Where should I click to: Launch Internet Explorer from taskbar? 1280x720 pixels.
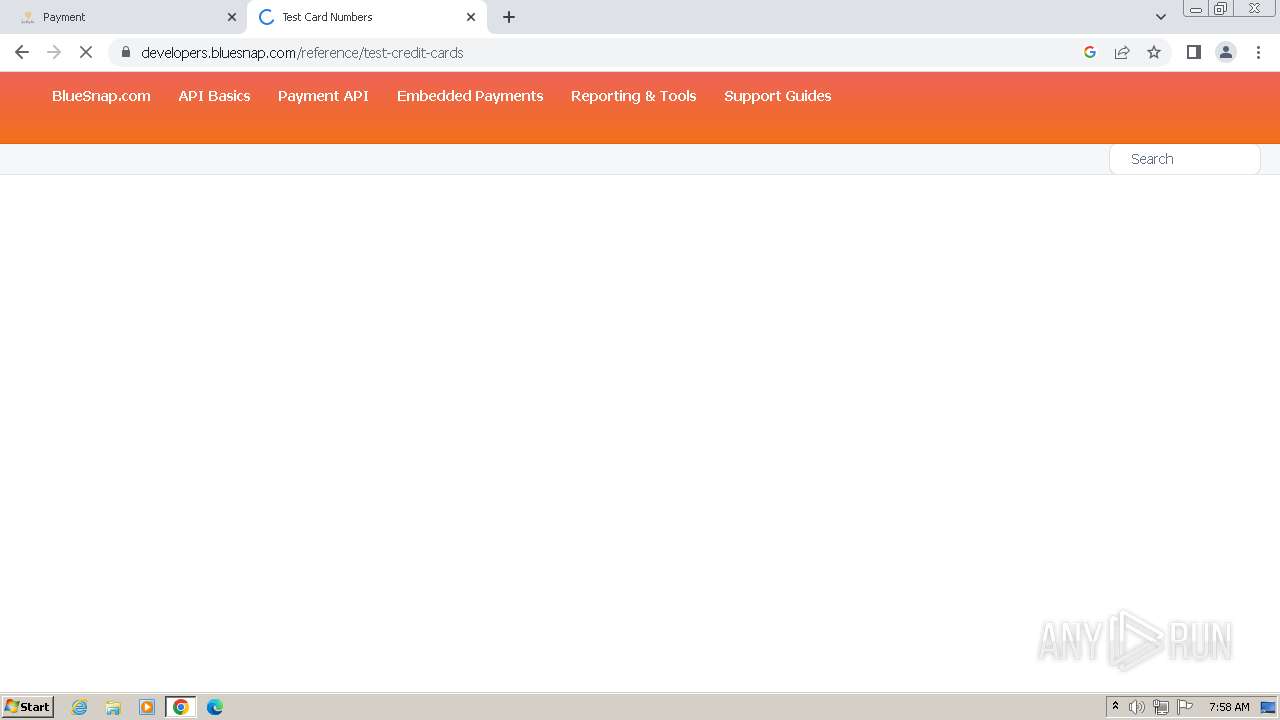coord(80,707)
